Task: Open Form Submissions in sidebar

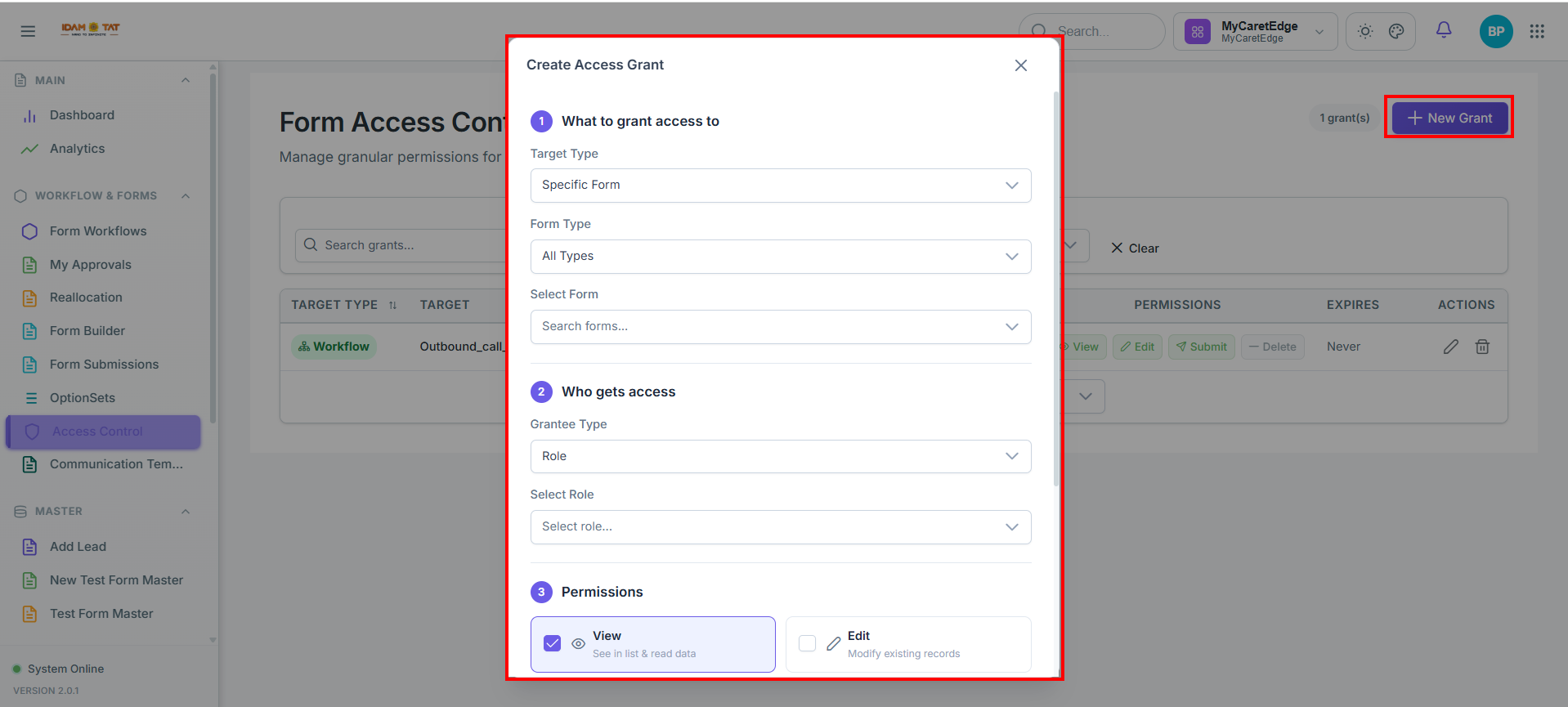Action: tap(104, 365)
